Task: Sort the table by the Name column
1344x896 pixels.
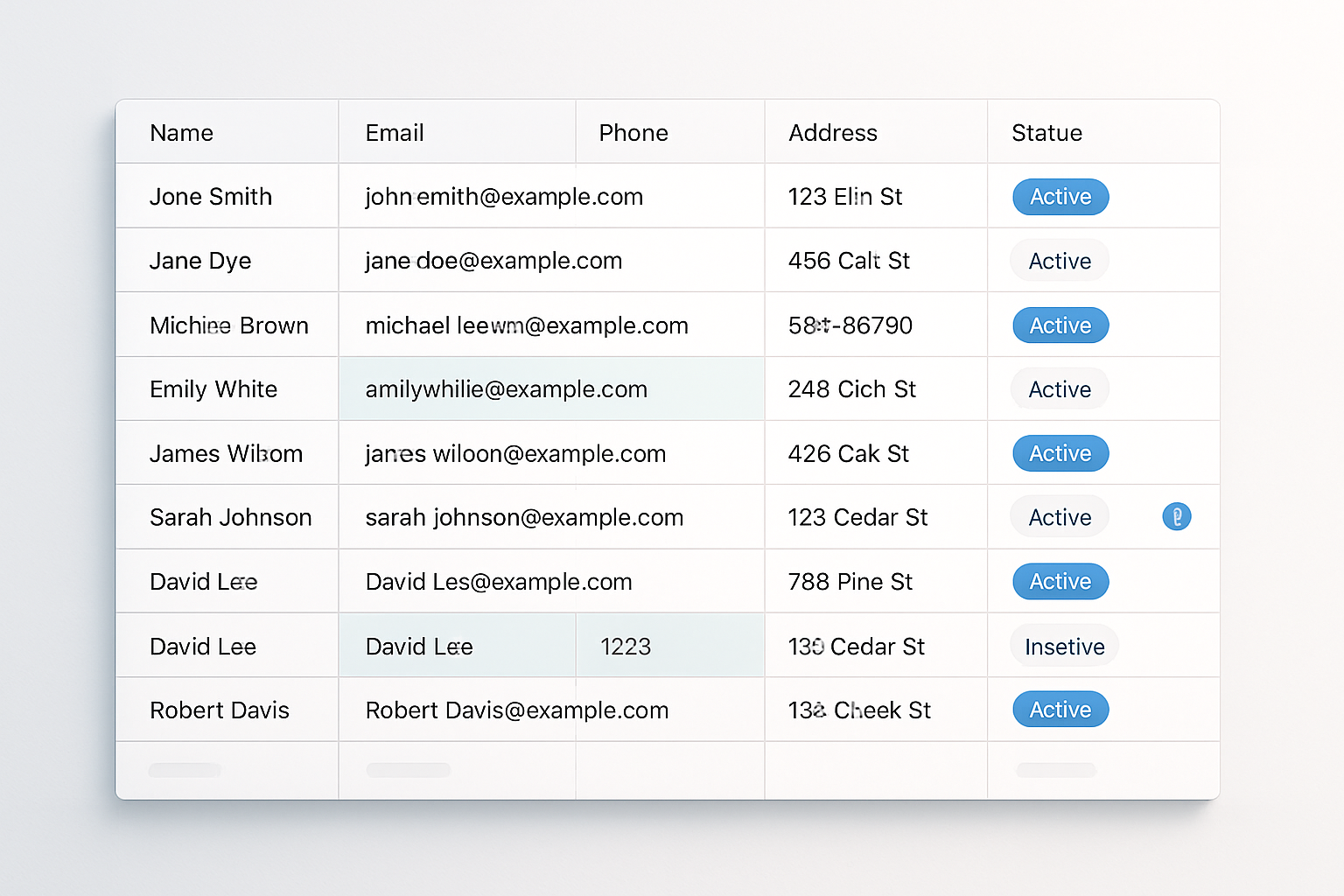Action: point(181,132)
